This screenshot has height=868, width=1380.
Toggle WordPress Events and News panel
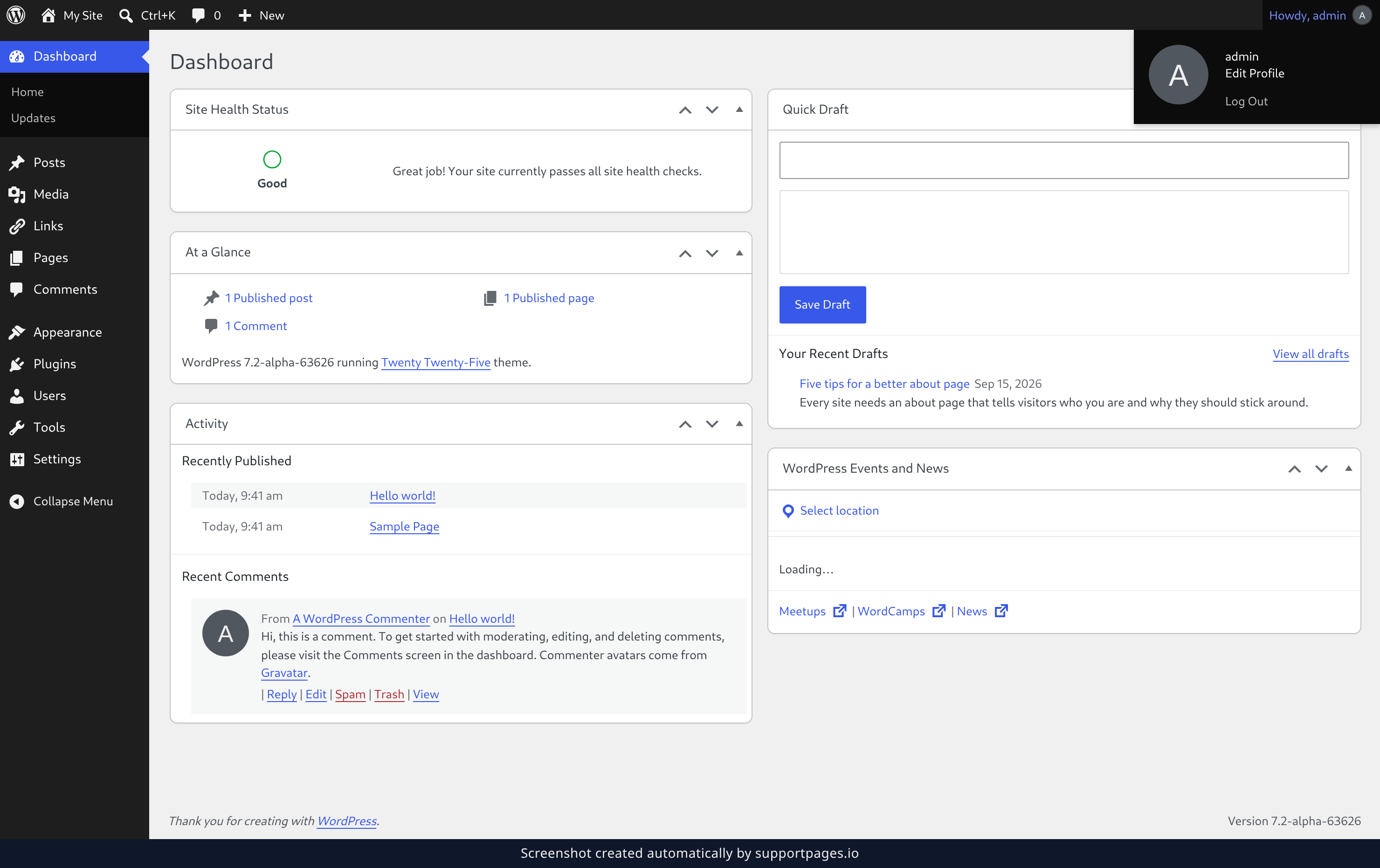click(1348, 468)
